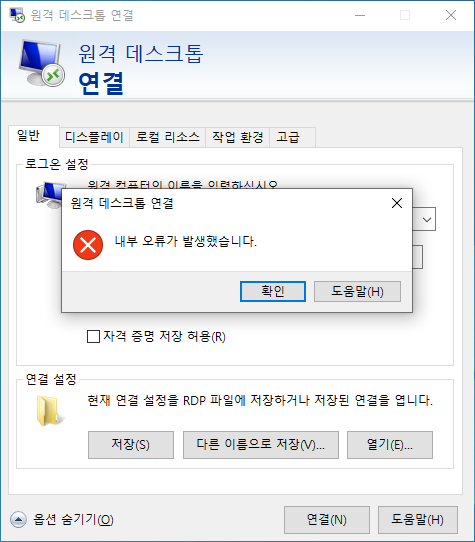Click the Remote Desktop monitor icon in header

pyautogui.click(x=41, y=63)
